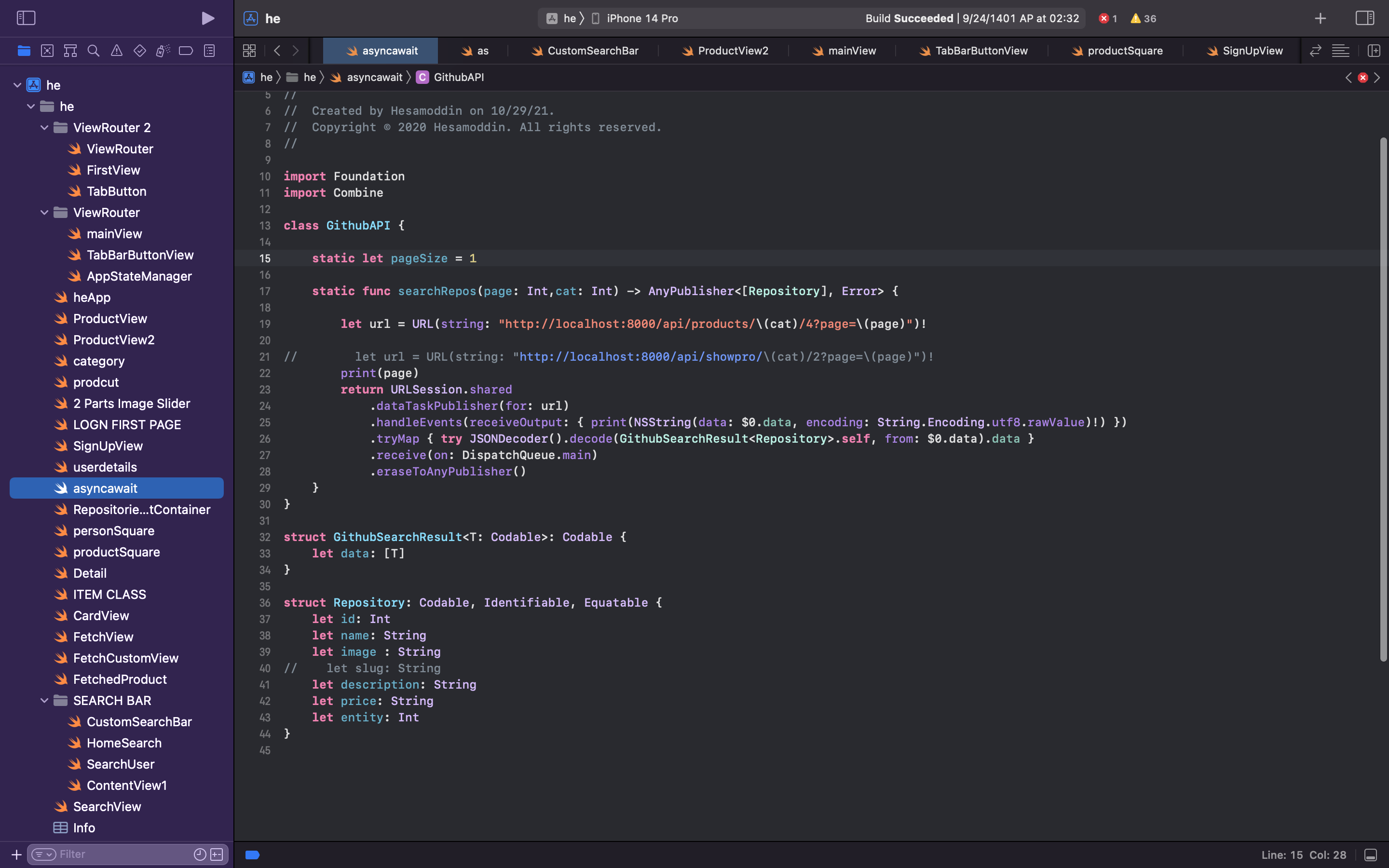Image resolution: width=1389 pixels, height=868 pixels.
Task: Switch to the TabBarButtonView tab
Action: pos(981,51)
